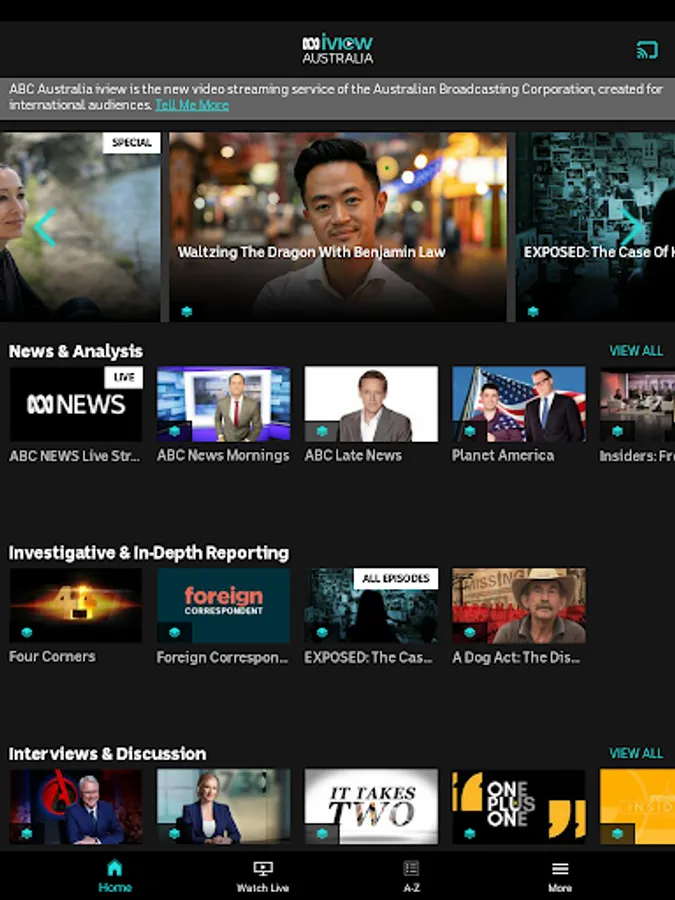This screenshot has height=900, width=675.
Task: Tap cube icon on One Plus One
Action: [x=470, y=833]
